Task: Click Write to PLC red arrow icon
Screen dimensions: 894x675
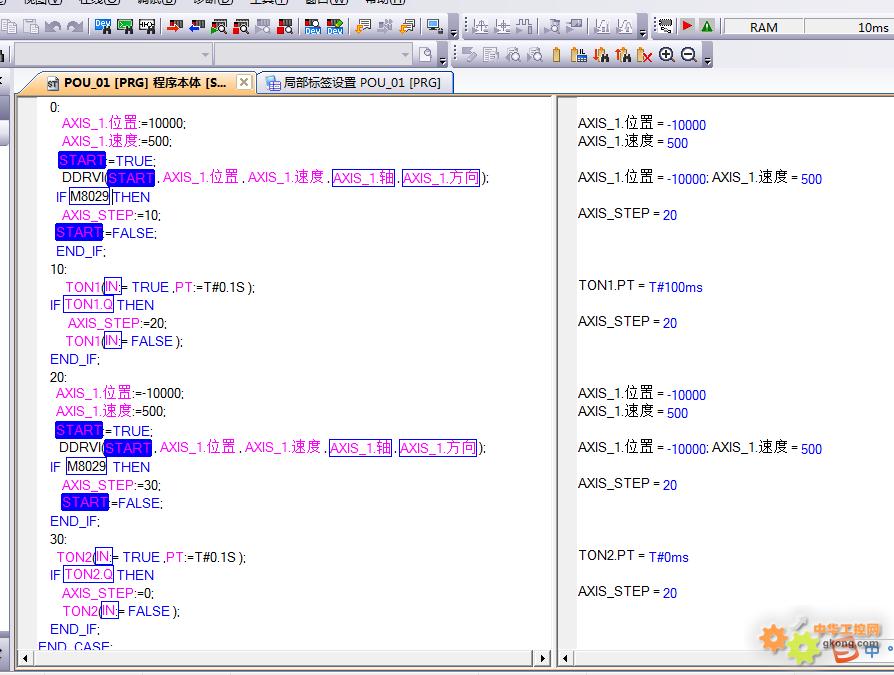Action: click(175, 26)
